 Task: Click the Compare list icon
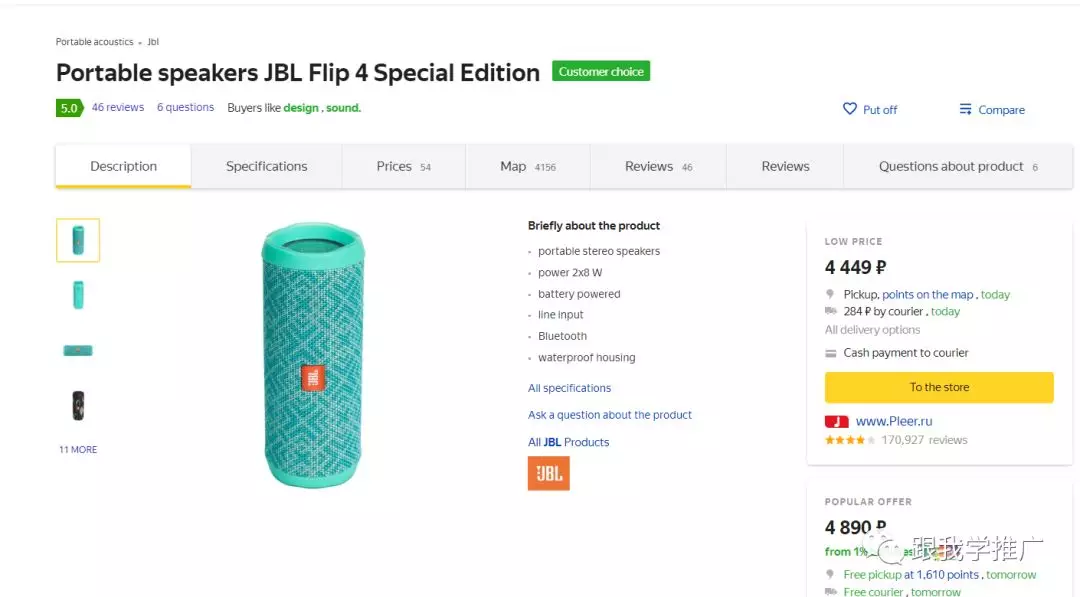coord(965,109)
